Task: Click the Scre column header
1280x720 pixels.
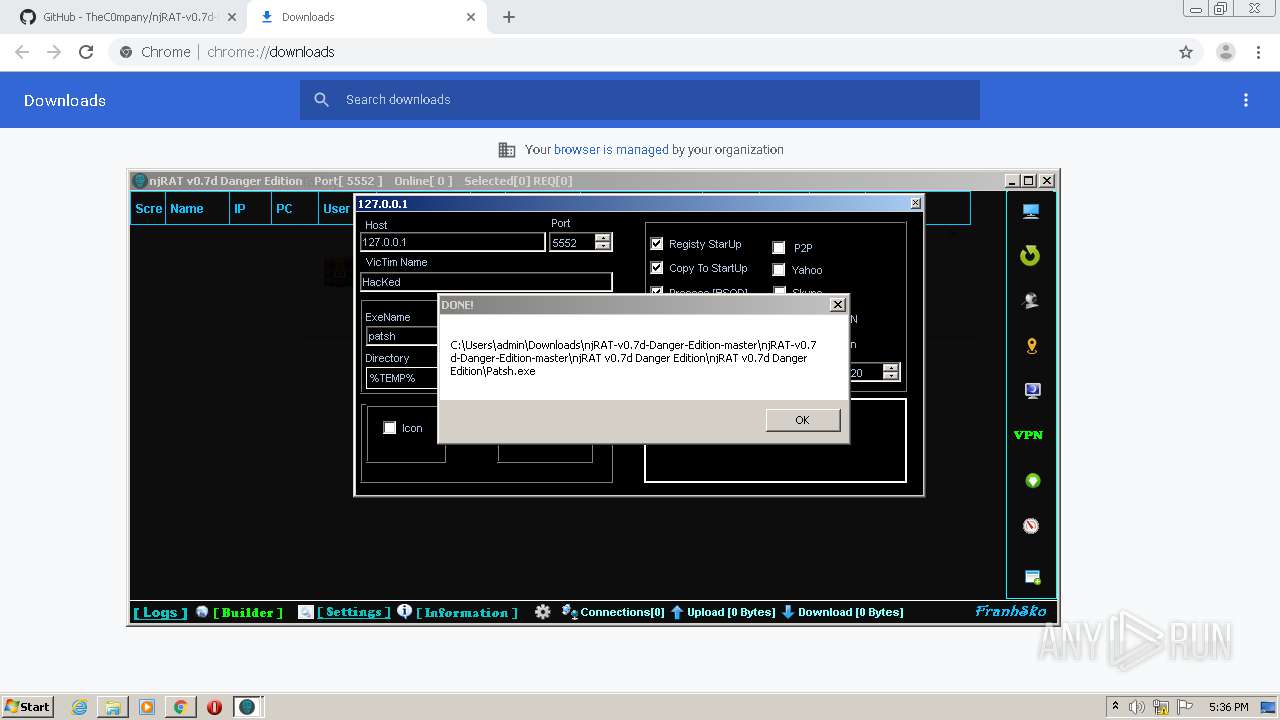Action: [x=148, y=209]
